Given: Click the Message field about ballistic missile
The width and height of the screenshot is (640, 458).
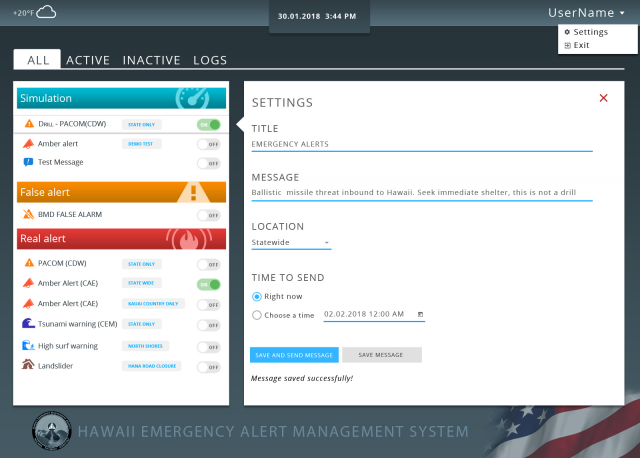Looking at the screenshot, I should click(422, 193).
